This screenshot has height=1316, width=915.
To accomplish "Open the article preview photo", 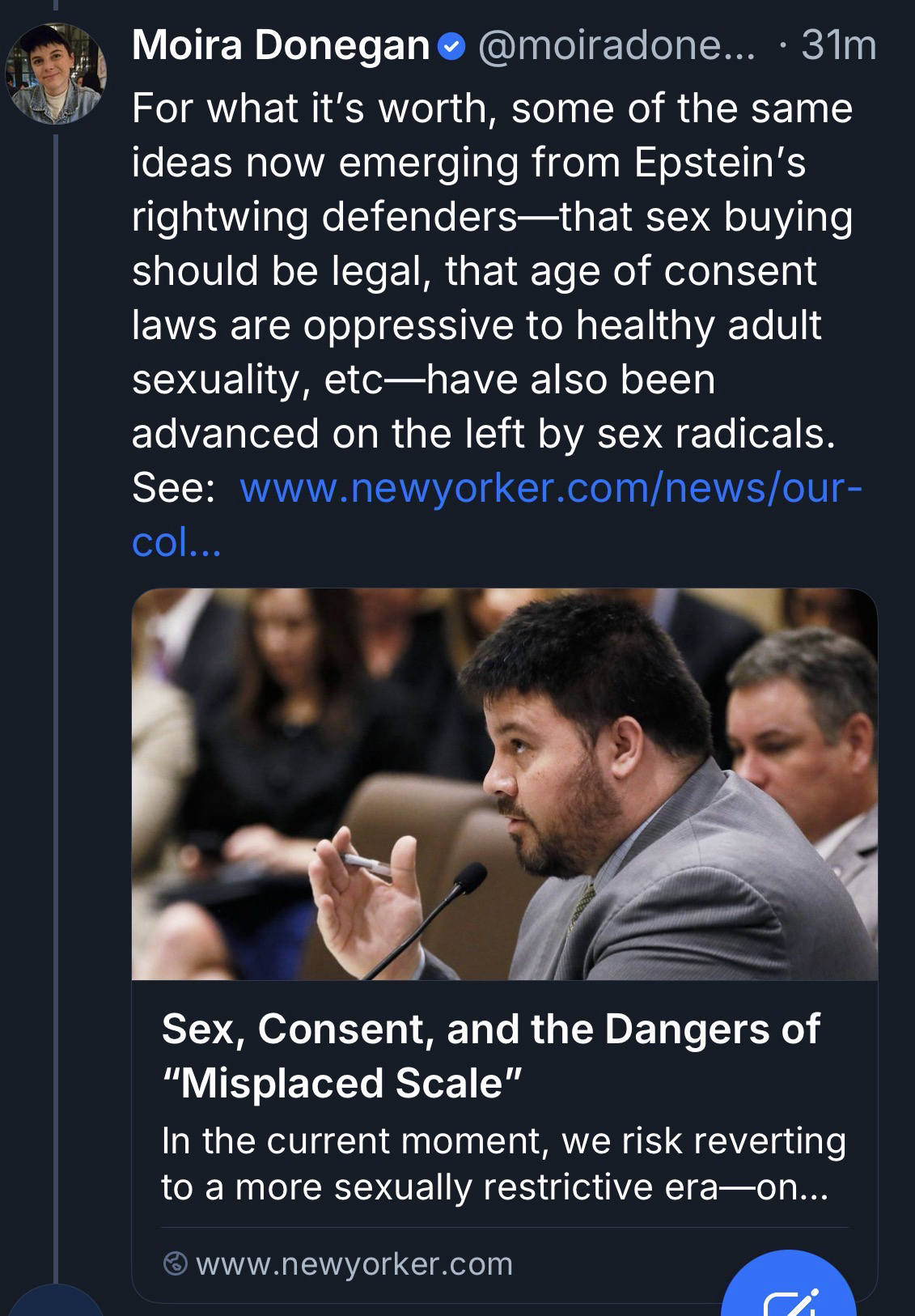I will pyautogui.click(x=504, y=783).
